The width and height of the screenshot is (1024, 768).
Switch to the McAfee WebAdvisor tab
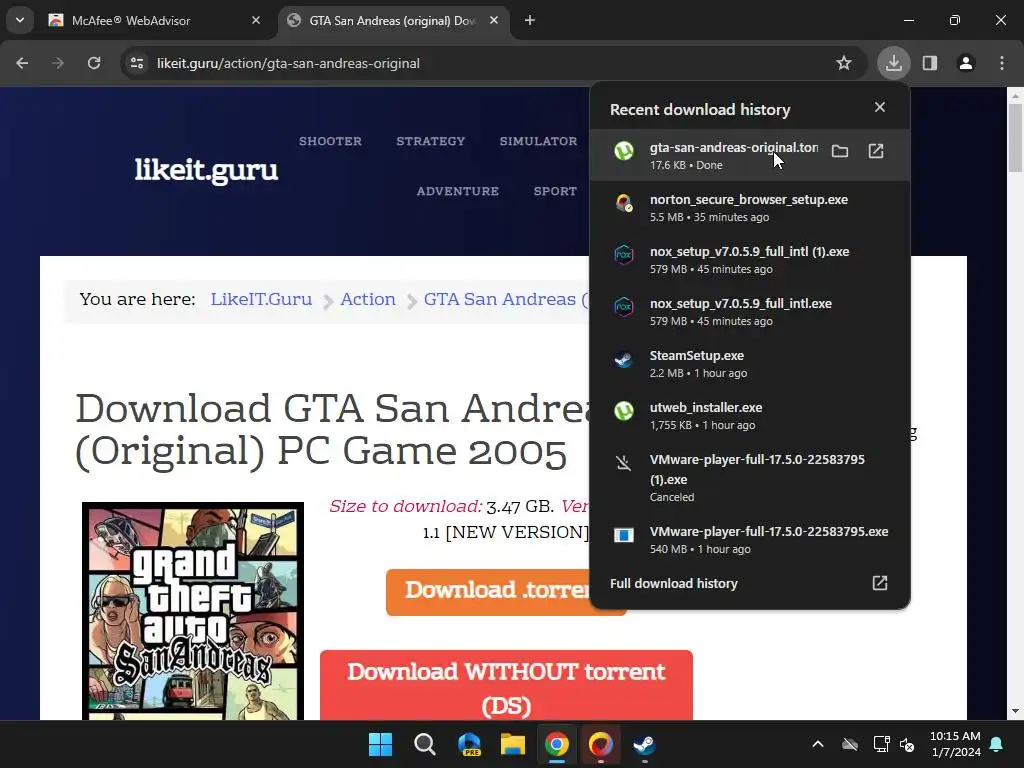[x=155, y=20]
